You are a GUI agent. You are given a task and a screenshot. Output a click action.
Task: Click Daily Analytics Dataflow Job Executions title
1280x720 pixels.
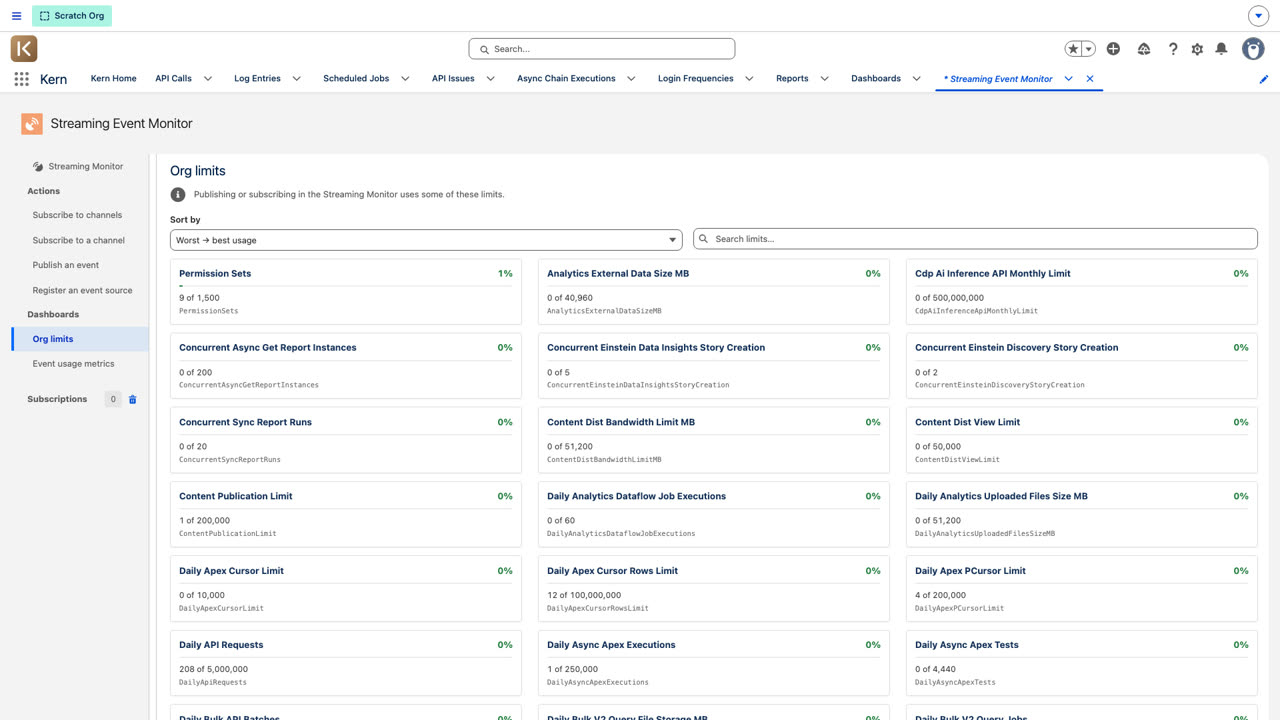(x=637, y=496)
